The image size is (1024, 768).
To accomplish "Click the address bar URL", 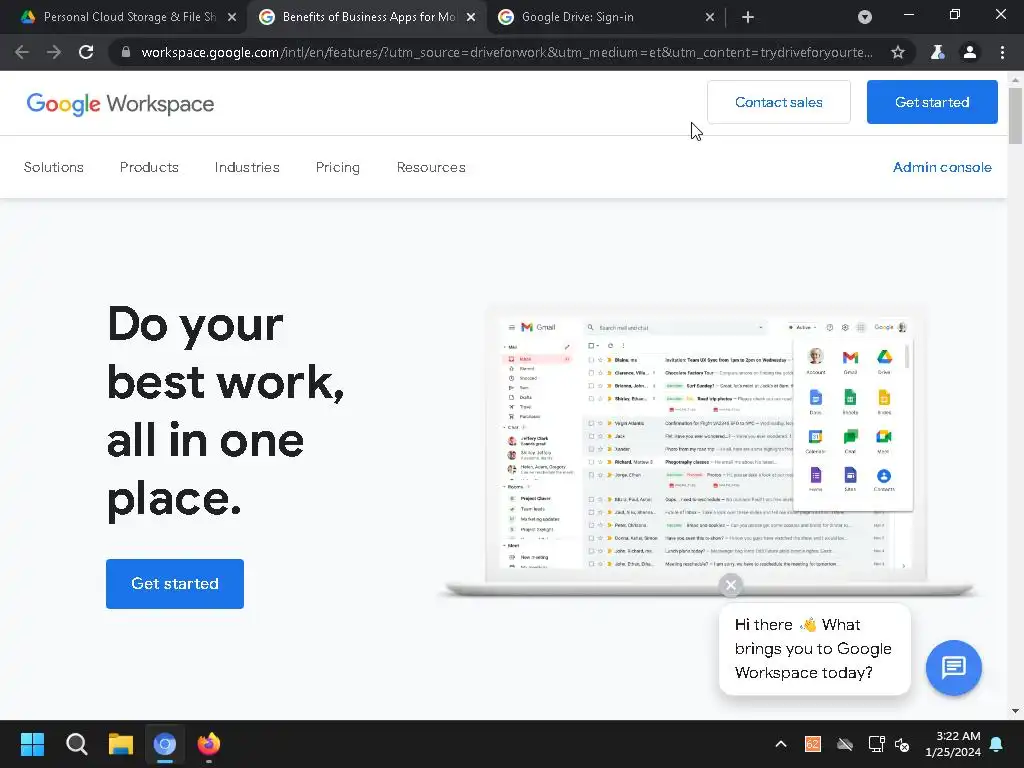I will coord(507,52).
